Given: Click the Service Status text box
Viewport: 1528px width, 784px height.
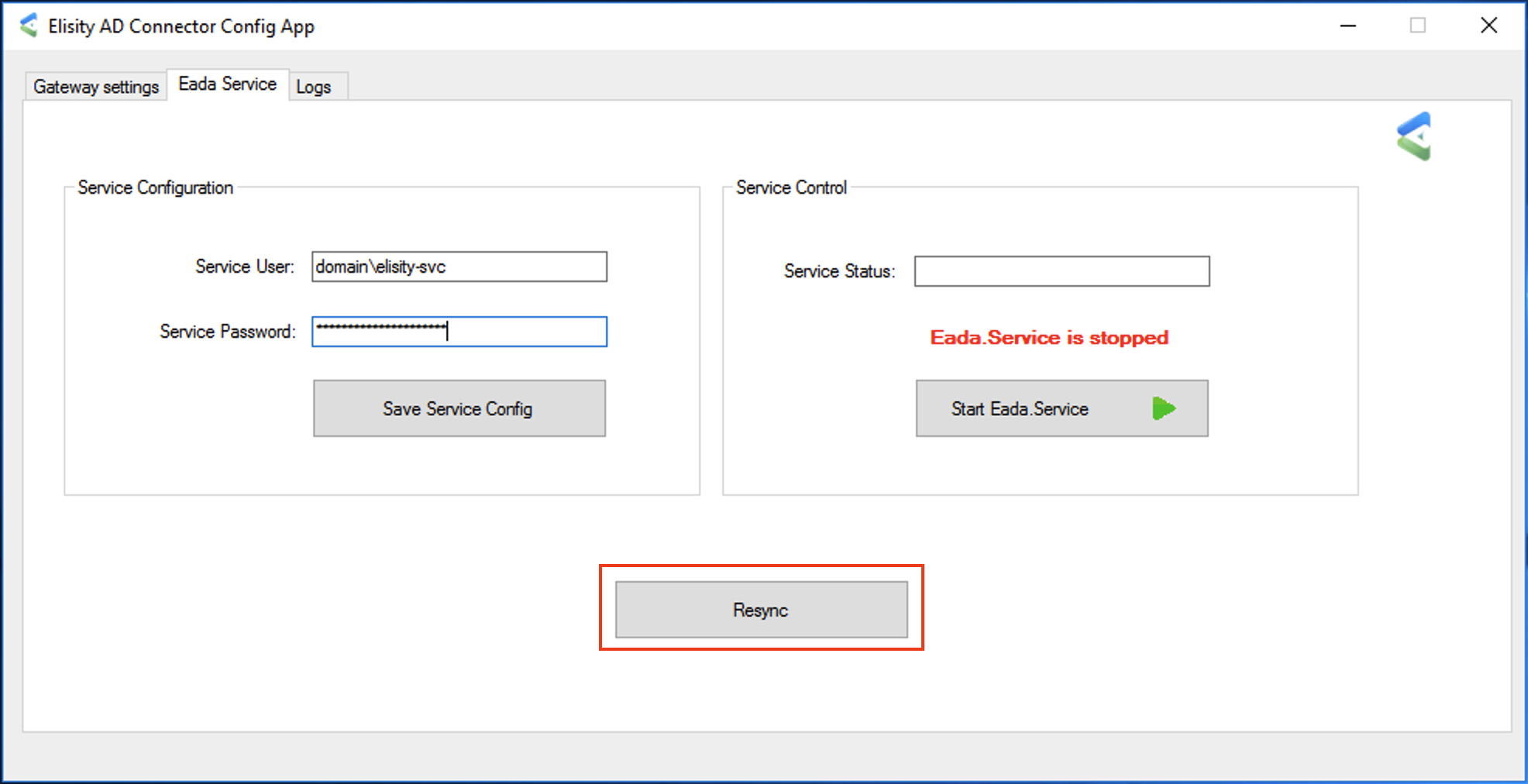Looking at the screenshot, I should 1062,271.
